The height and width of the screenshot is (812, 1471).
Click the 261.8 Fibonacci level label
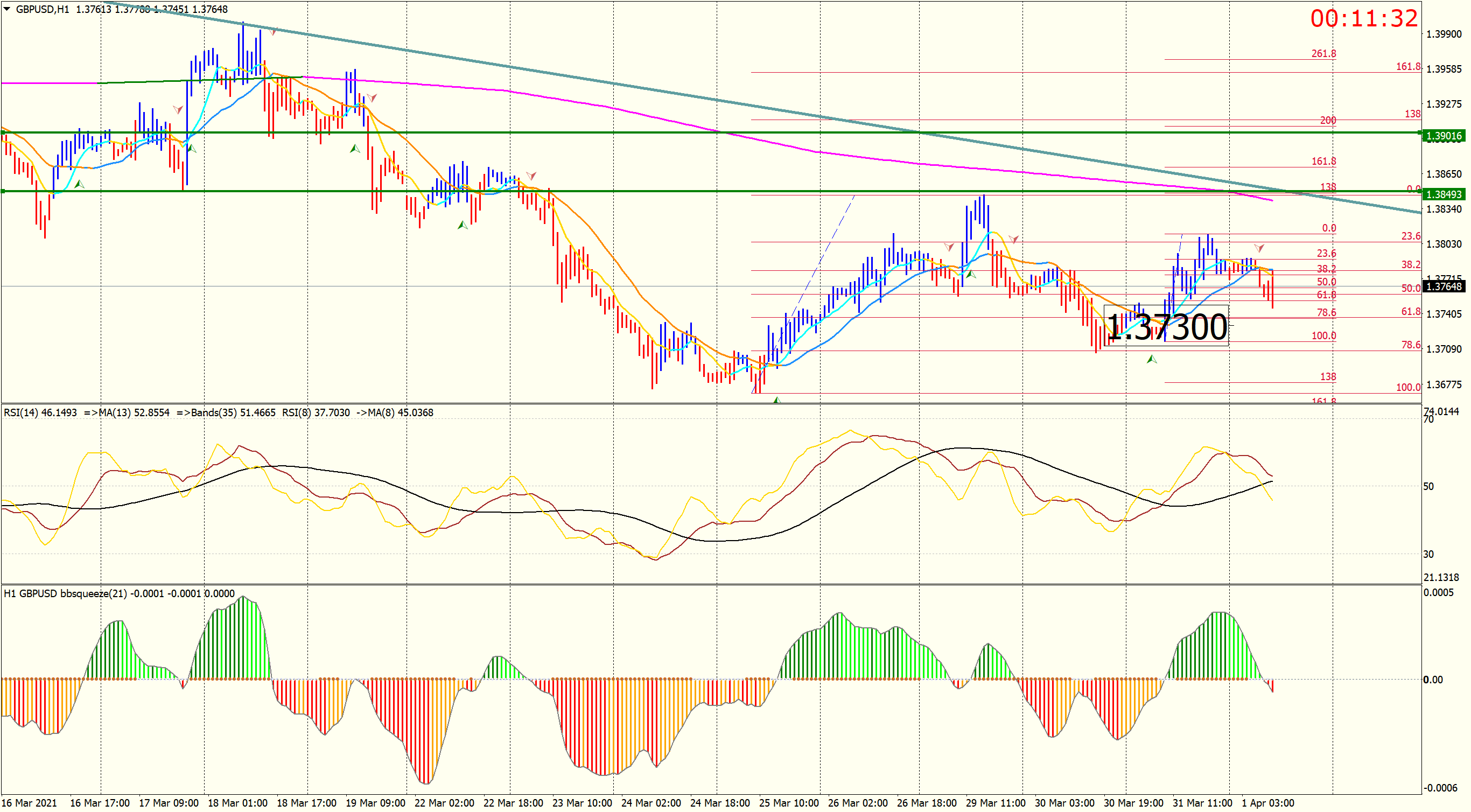tap(1323, 54)
